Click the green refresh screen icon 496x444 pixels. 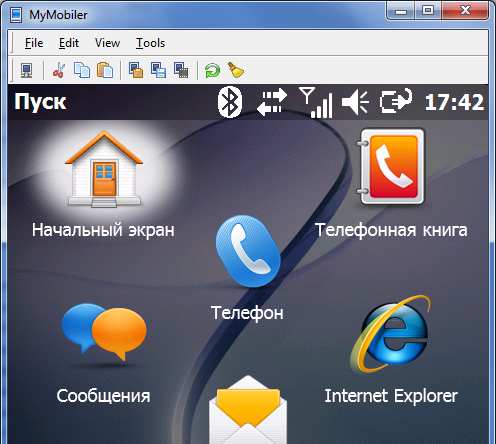click(x=212, y=70)
